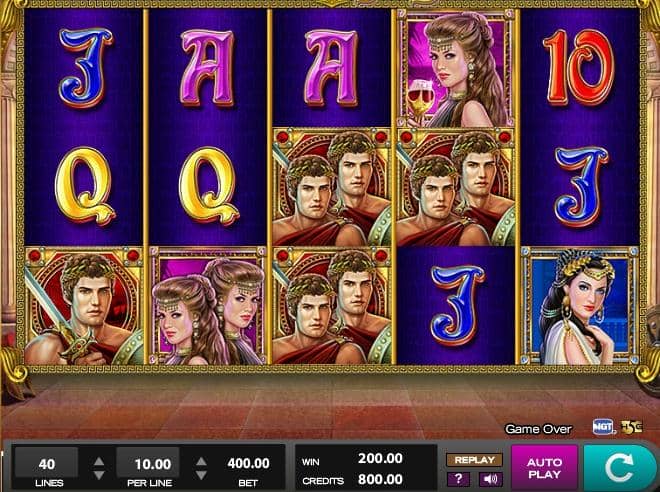Screen dimensions: 660x492
Task: Increase the number of lines with up arrow
Action: pyautogui.click(x=99, y=462)
